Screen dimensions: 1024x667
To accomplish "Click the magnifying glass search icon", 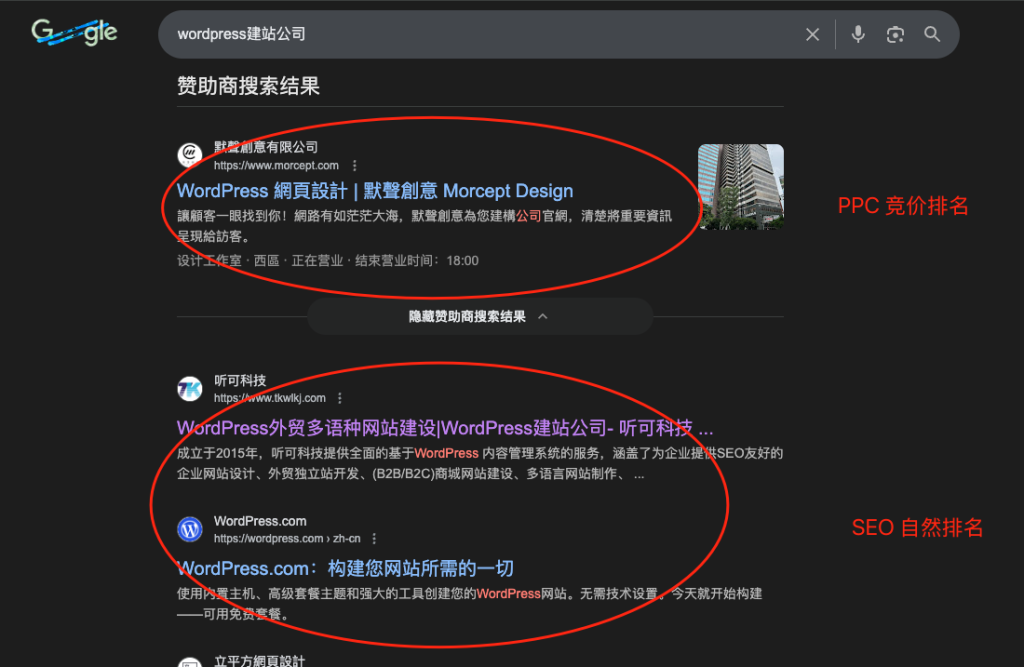I will 932,35.
